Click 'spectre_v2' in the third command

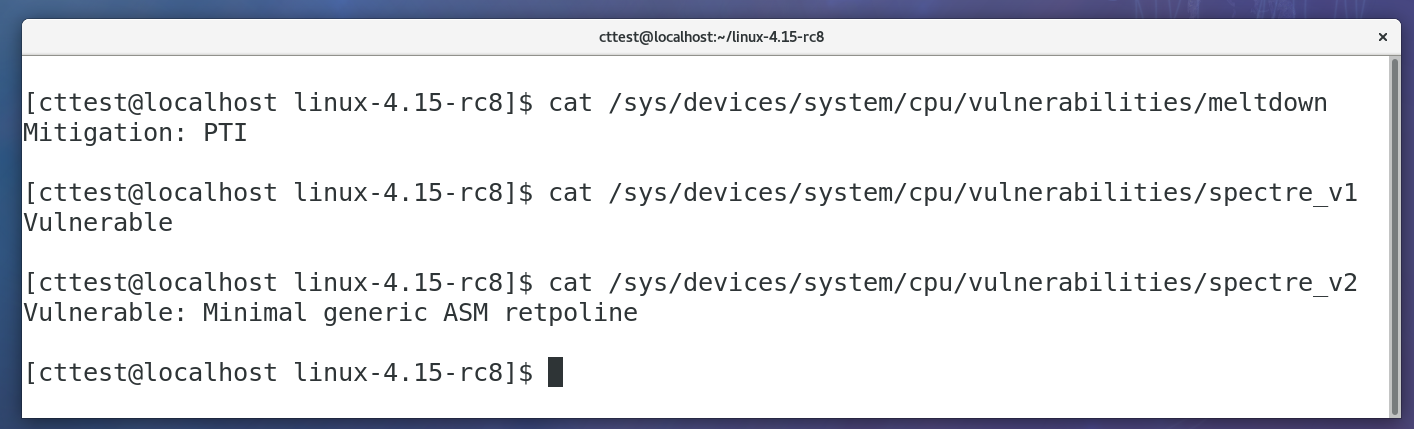click(1281, 282)
